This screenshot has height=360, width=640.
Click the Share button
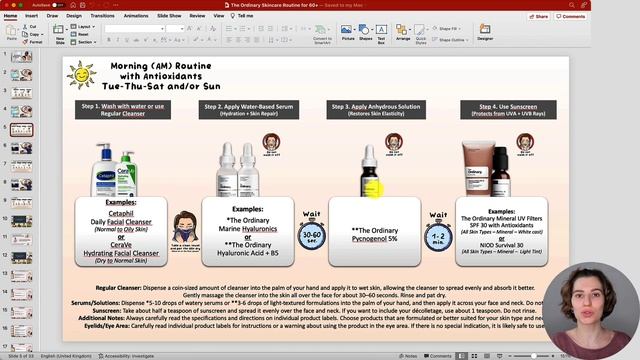[x=538, y=17]
